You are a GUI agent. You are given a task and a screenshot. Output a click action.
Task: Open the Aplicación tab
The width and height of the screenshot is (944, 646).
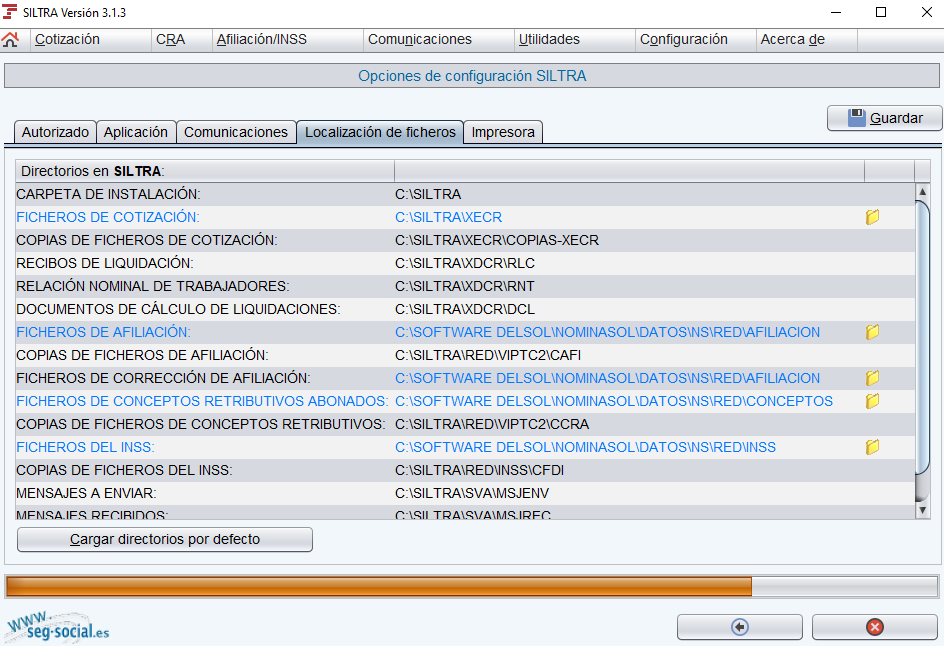pyautogui.click(x=136, y=131)
